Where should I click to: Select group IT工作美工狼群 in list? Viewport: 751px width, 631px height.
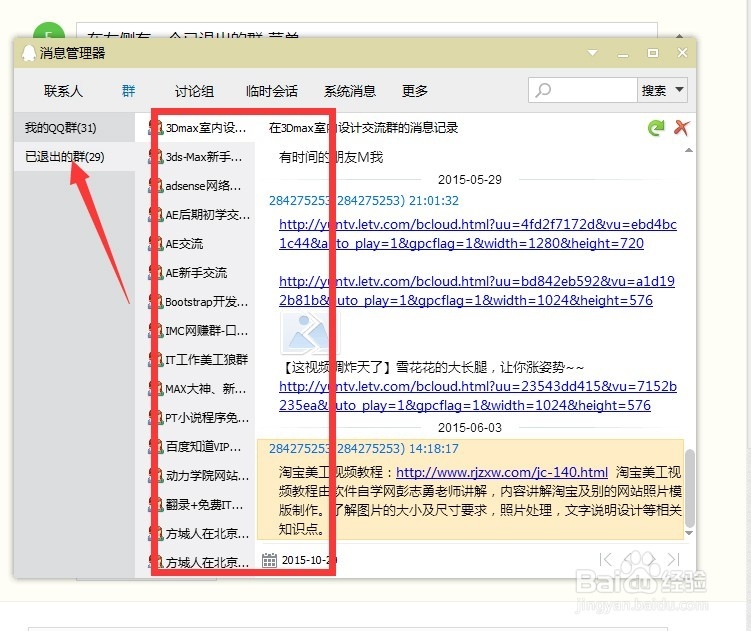click(200, 359)
